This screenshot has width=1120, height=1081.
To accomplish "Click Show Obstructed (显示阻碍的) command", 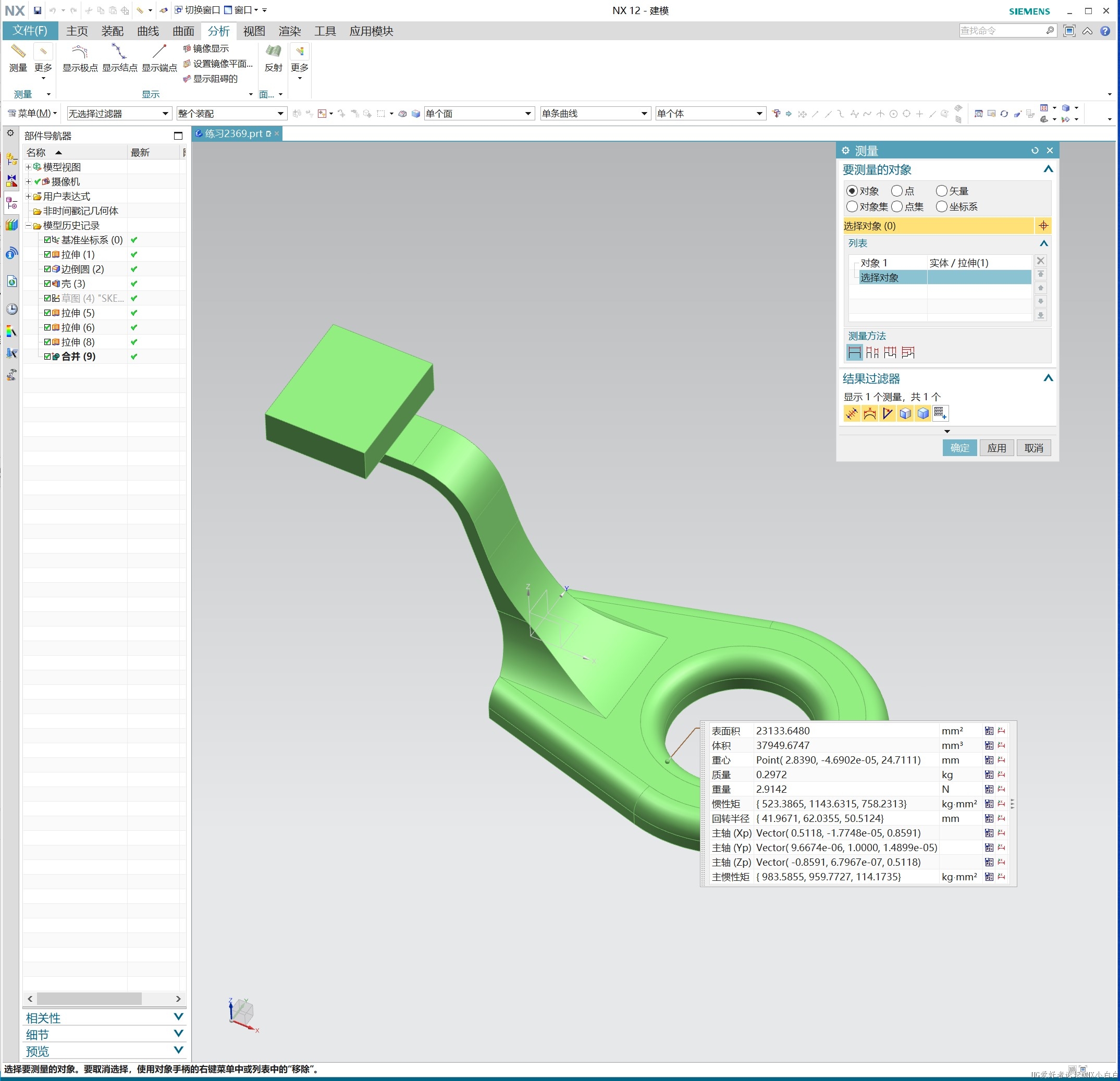I will (210, 78).
